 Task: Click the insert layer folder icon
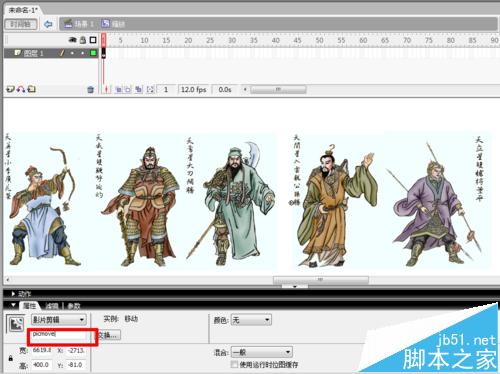coord(32,89)
